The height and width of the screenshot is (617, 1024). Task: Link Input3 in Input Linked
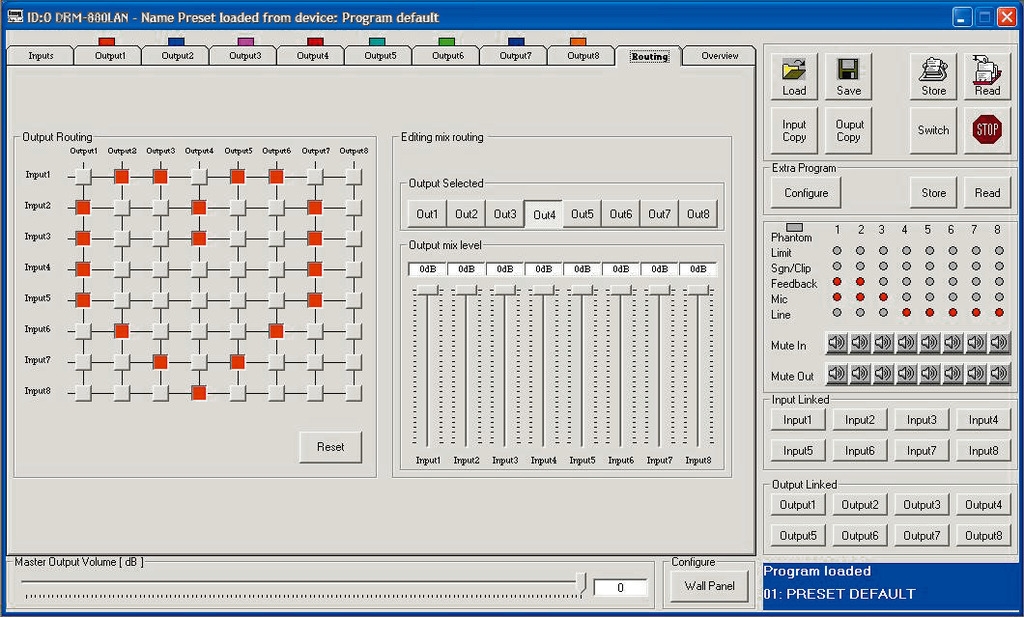tap(921, 420)
